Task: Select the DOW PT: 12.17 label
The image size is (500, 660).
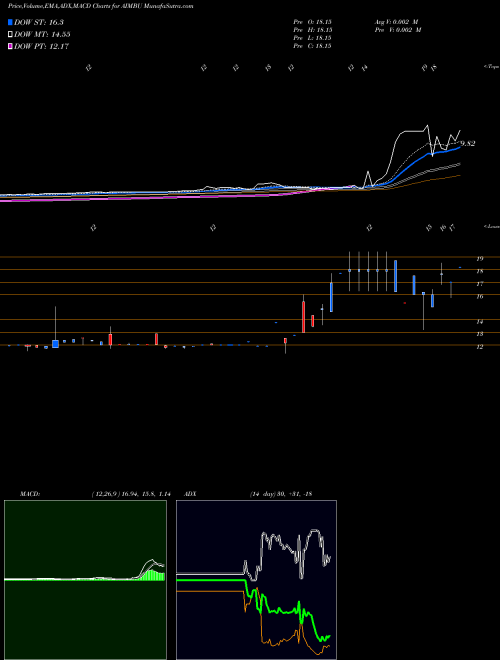Action: pyautogui.click(x=41, y=46)
